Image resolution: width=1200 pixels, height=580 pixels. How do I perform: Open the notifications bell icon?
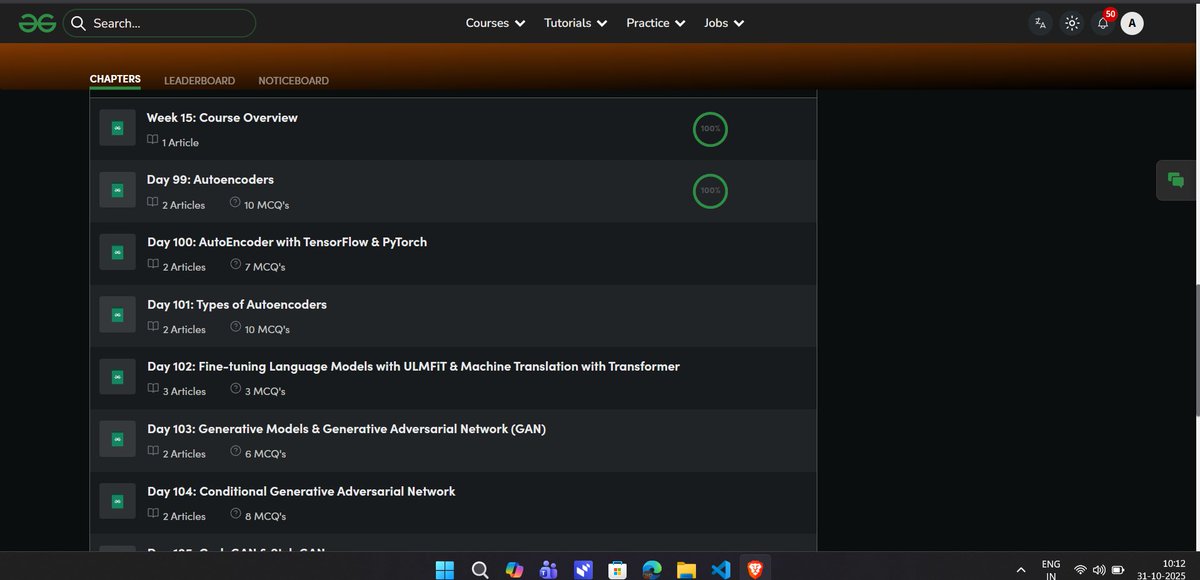1103,23
